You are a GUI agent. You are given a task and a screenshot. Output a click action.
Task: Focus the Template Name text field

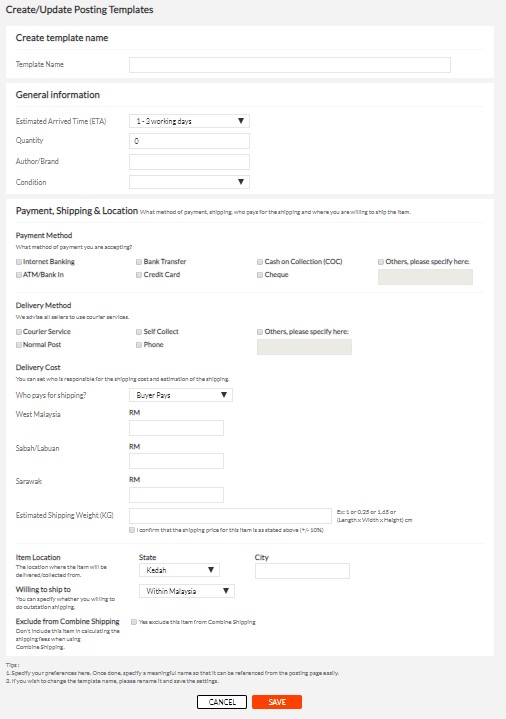pyautogui.click(x=290, y=65)
